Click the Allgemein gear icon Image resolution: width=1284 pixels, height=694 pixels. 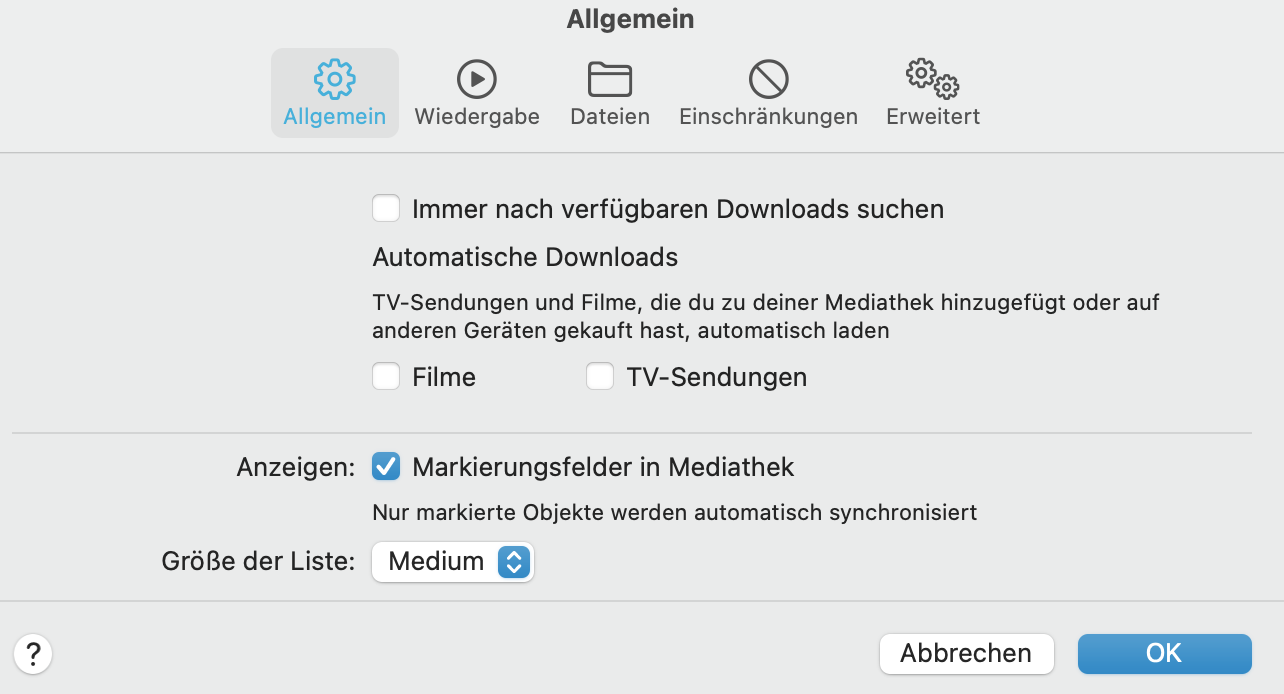[334, 79]
